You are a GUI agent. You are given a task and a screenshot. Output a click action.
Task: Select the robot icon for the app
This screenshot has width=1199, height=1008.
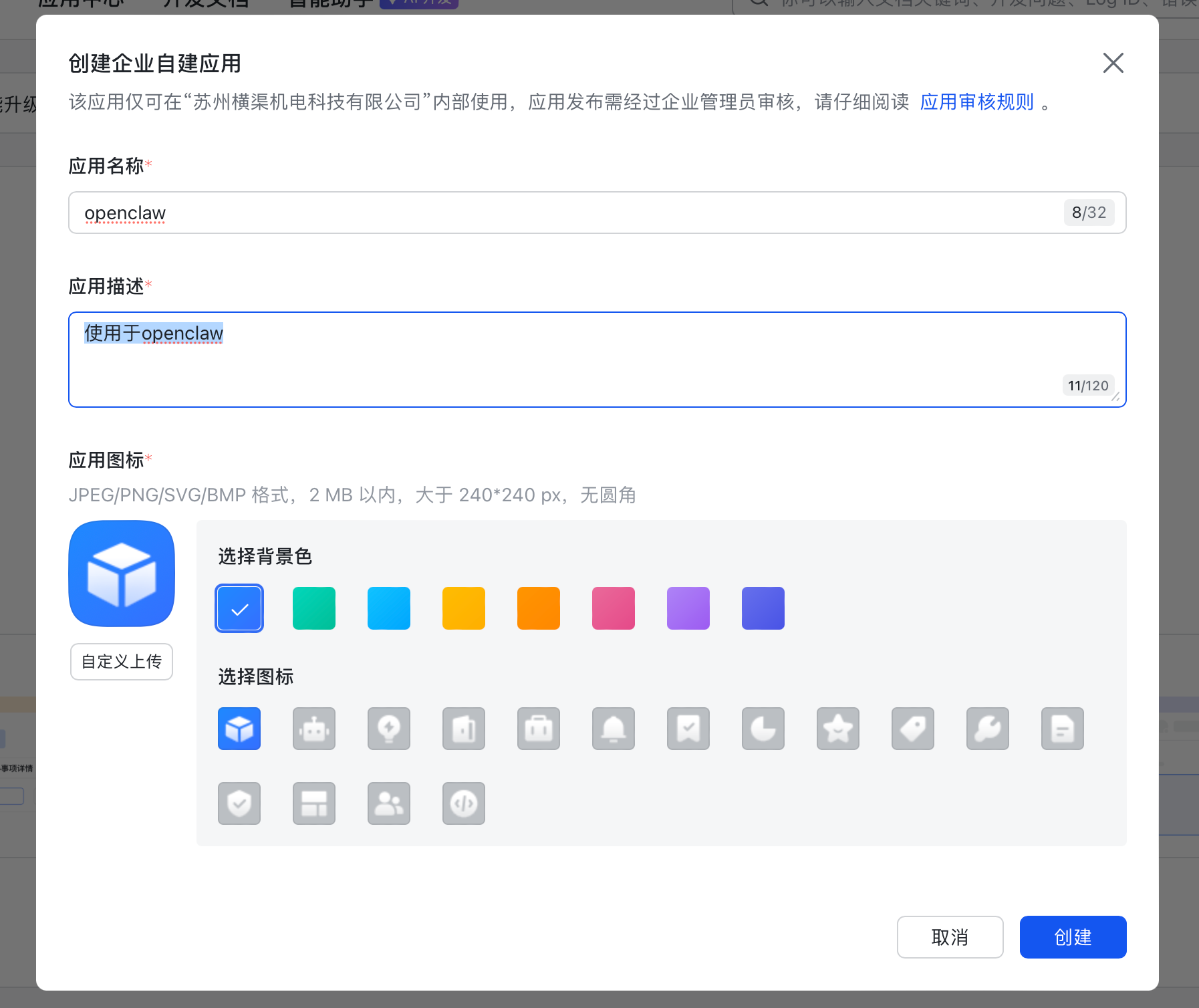tap(313, 729)
